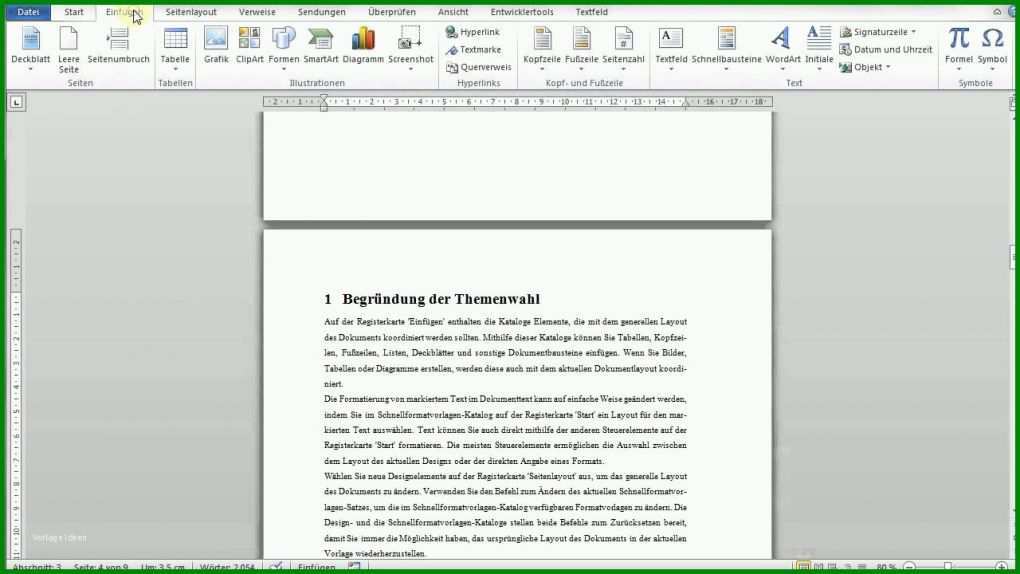The width and height of the screenshot is (1020, 574).
Task: Insert a cross-reference via Querverweis
Action: coord(479,67)
